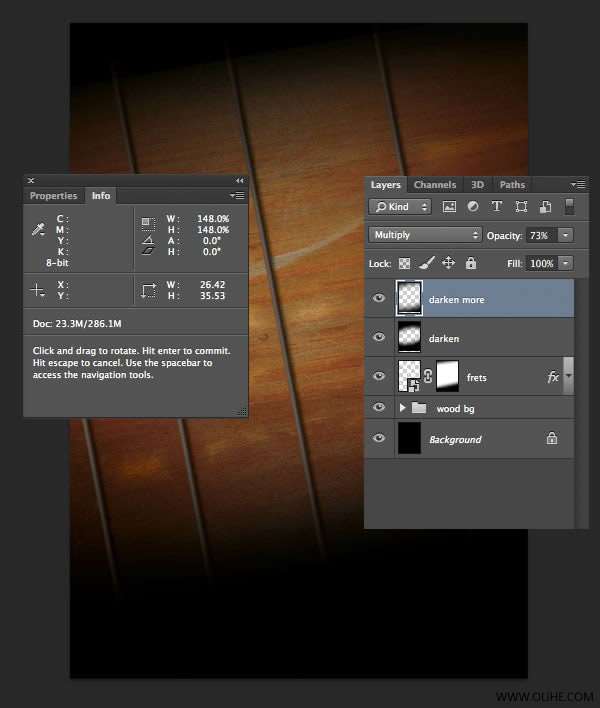Hide the darken more layer
The image size is (600, 708).
click(379, 298)
